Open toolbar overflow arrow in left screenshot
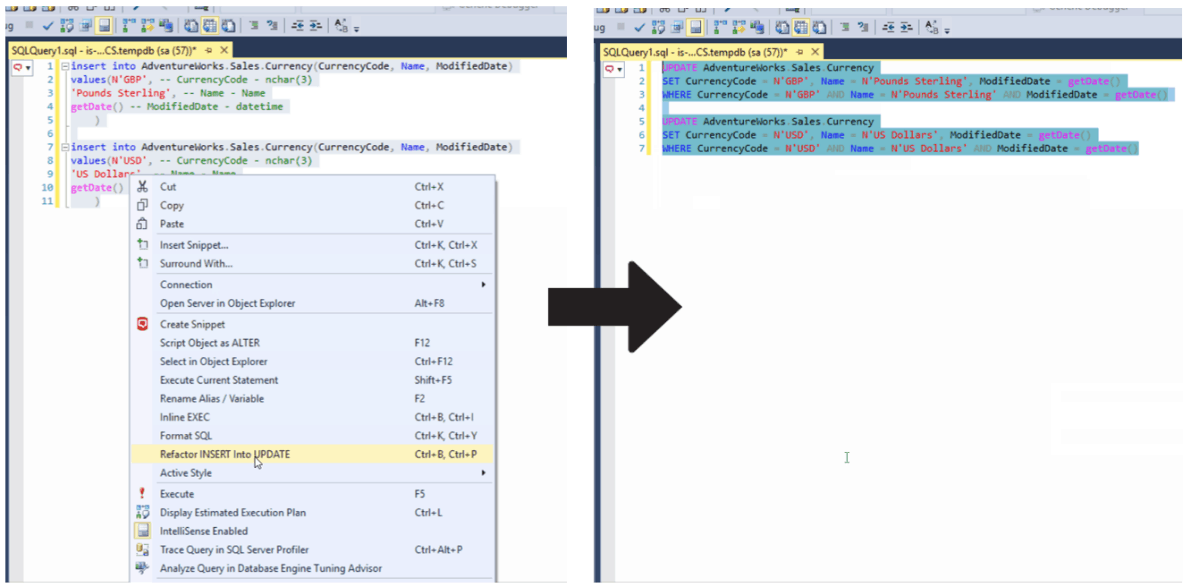The image size is (1191, 587). pyautogui.click(x=356, y=29)
